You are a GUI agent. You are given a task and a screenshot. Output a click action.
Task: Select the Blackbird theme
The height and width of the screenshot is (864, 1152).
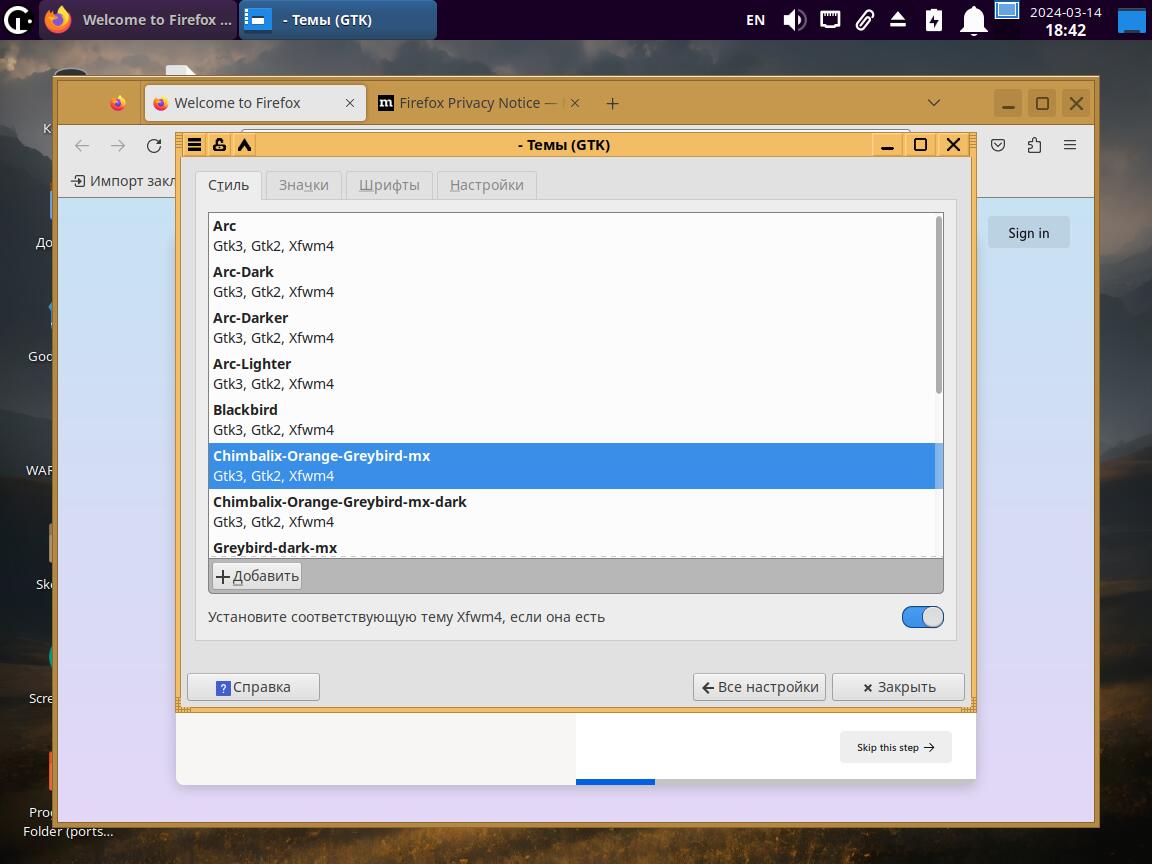point(572,420)
